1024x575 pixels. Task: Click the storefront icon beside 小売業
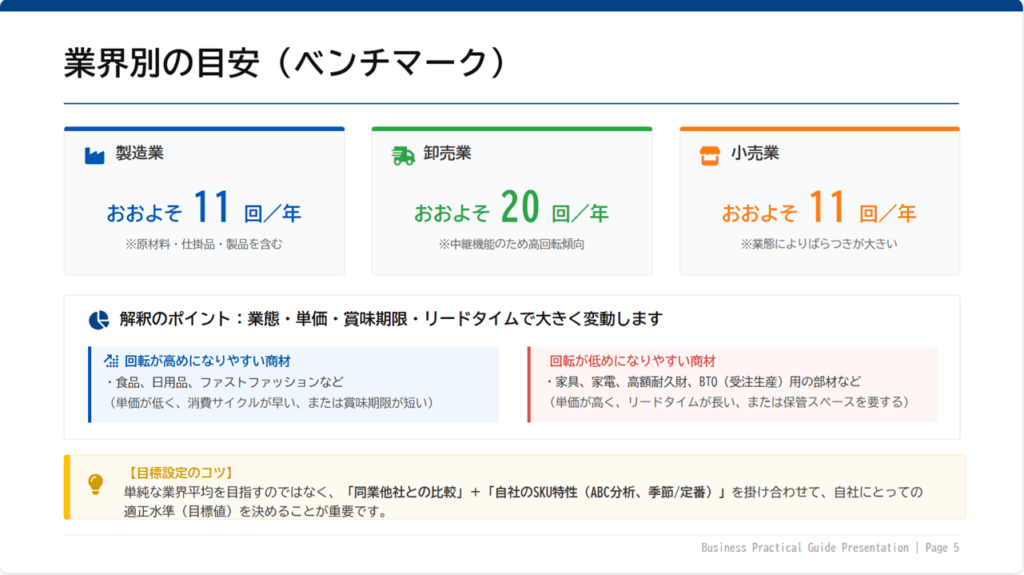click(710, 156)
